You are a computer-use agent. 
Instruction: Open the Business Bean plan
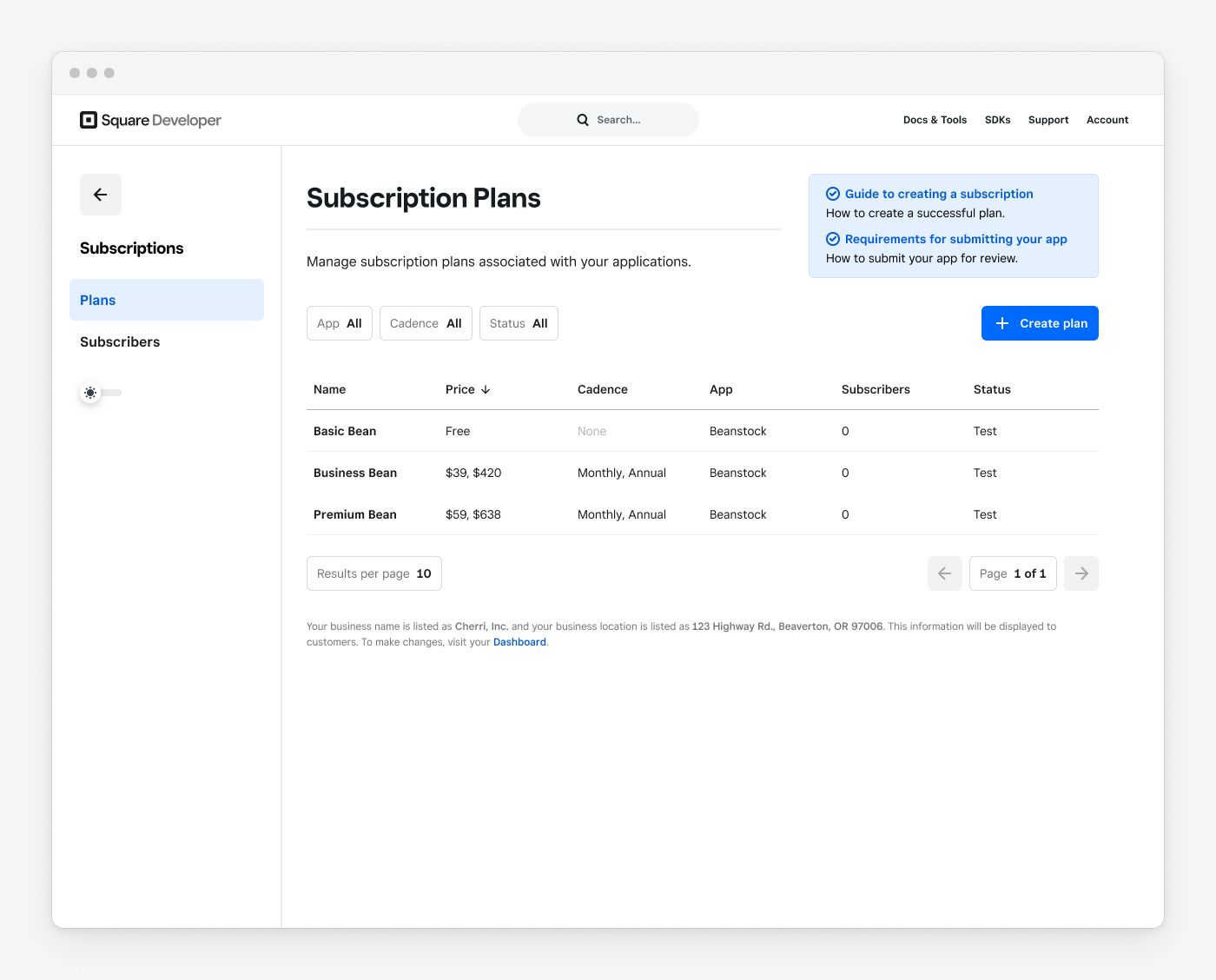click(355, 473)
